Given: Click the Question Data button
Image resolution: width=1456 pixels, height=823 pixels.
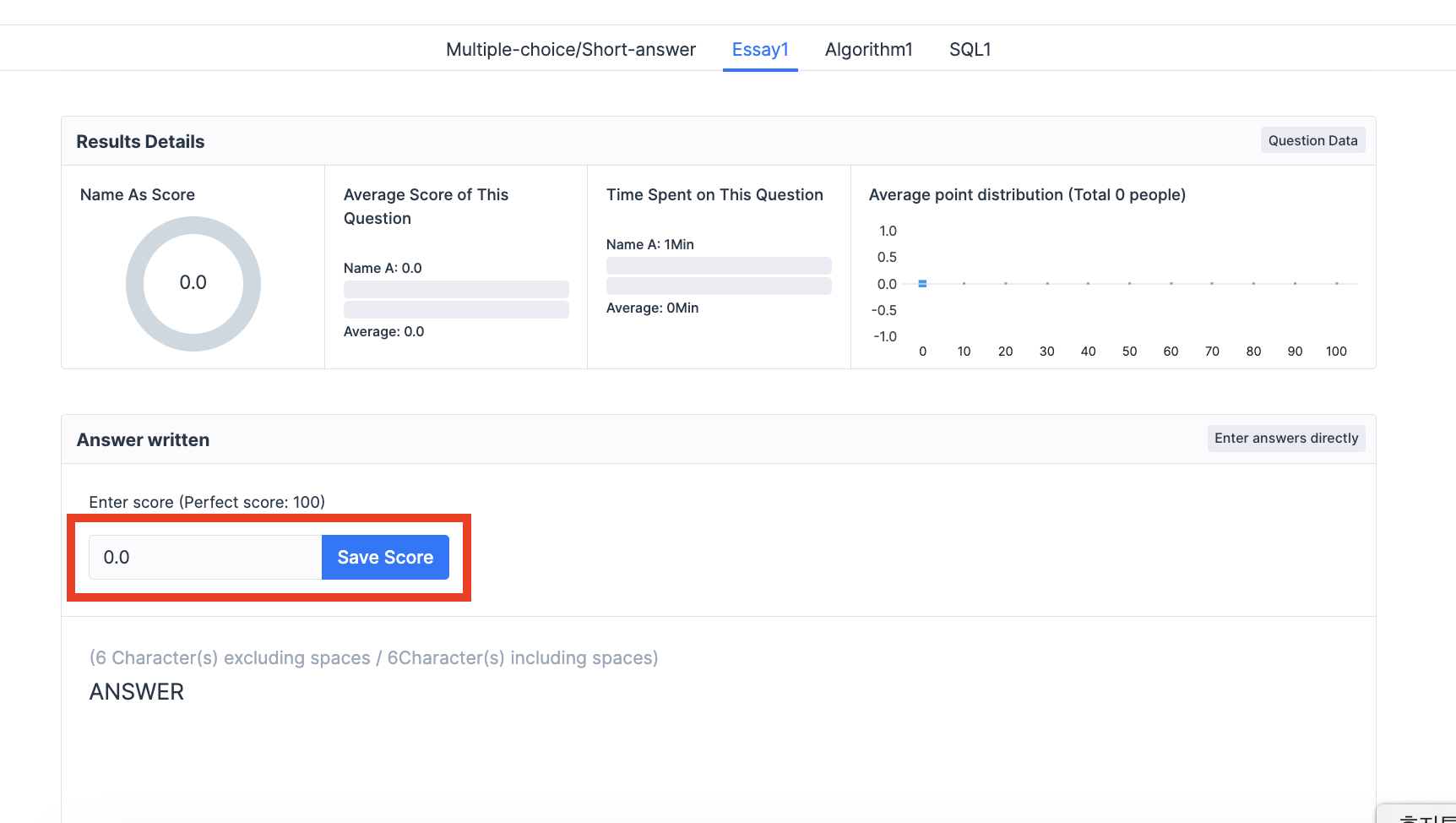Looking at the screenshot, I should (x=1312, y=141).
